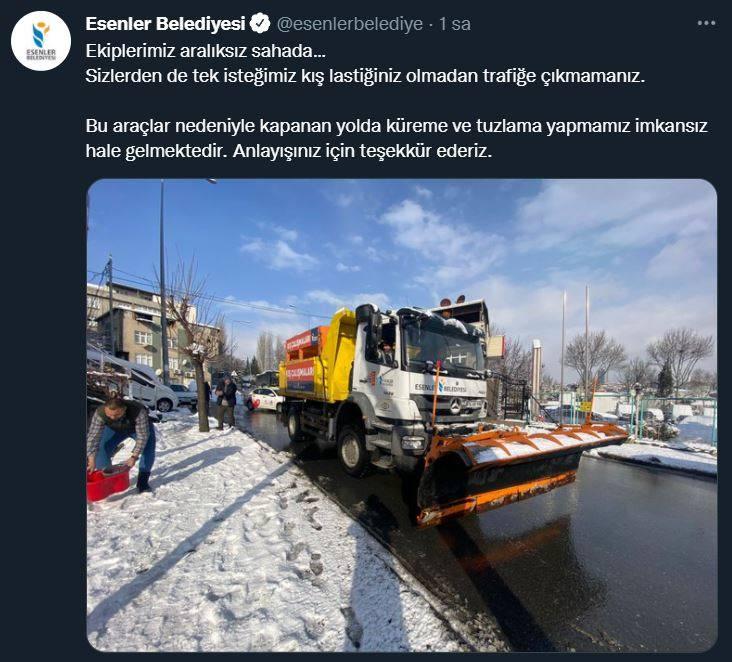Click the first line 'Ekiplerimiz aralıksız sahada...'
The height and width of the screenshot is (662, 732).
[x=205, y=51]
